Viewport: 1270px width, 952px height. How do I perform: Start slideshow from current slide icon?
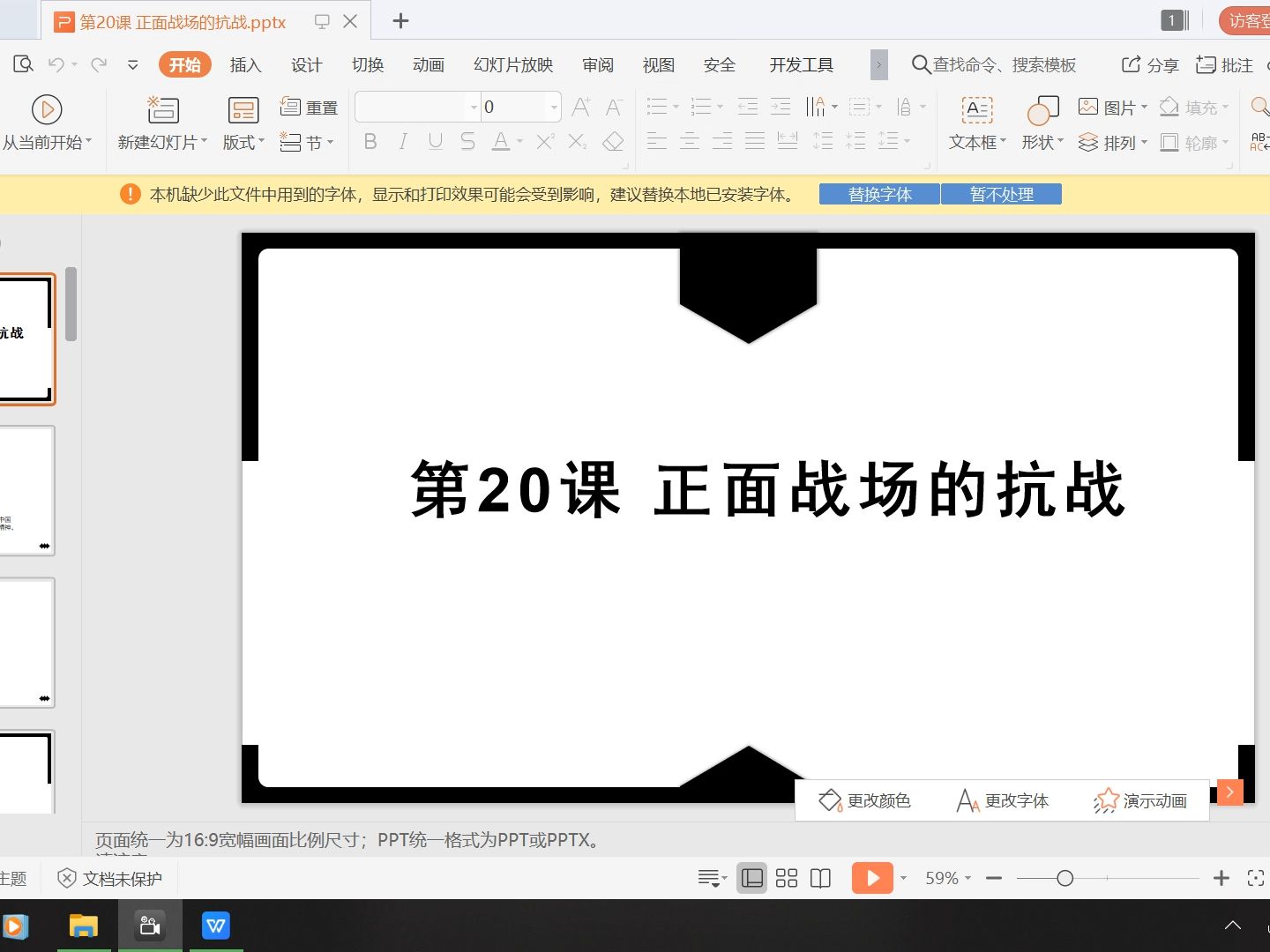click(47, 110)
